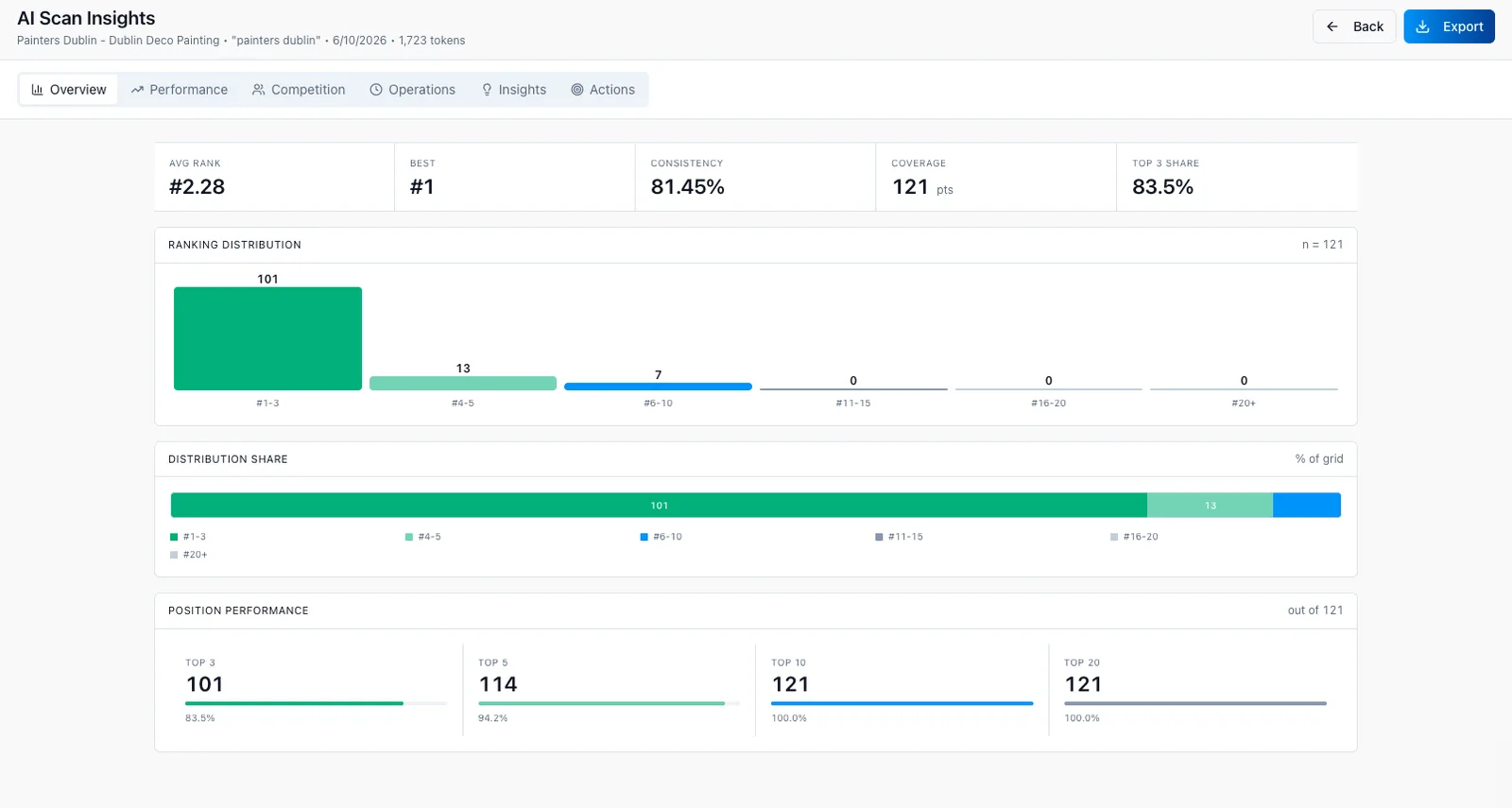This screenshot has width=1512, height=808.
Task: Click the AI Scan Insights title
Action: point(86,18)
